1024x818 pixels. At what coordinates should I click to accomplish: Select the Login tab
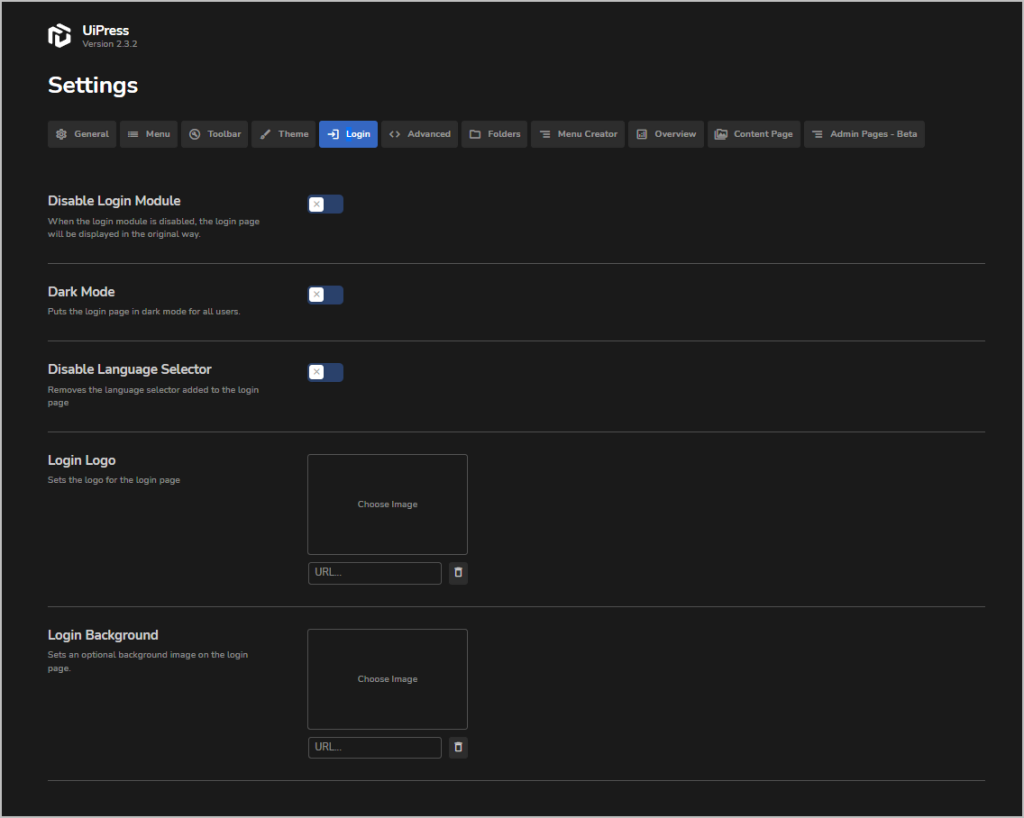pyautogui.click(x=348, y=134)
